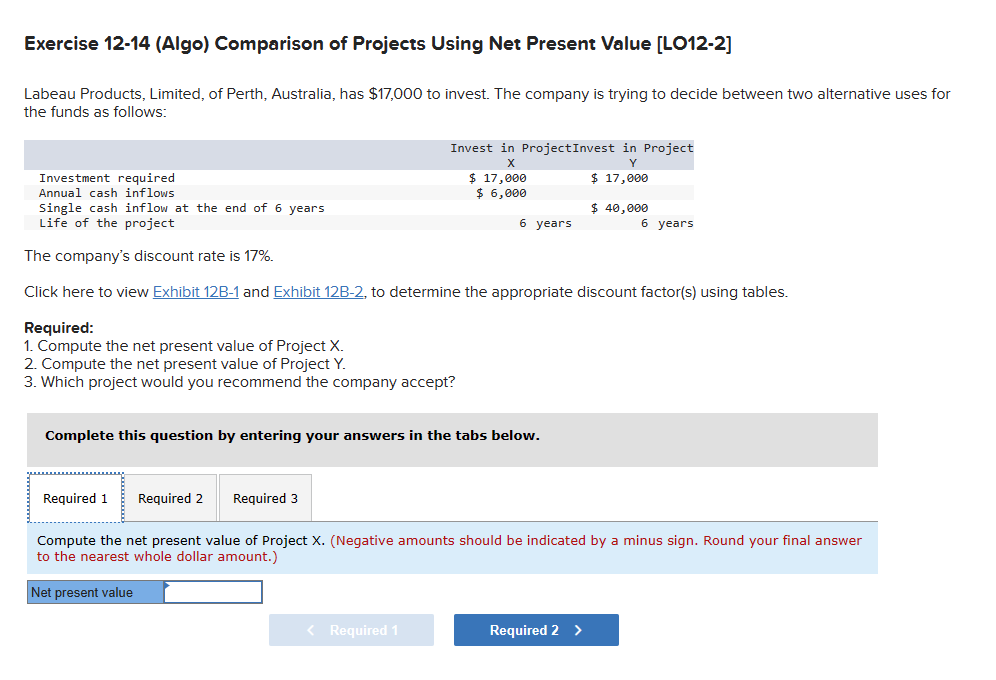Click the Investment required table row
The width and height of the screenshot is (996, 680).
(300, 178)
